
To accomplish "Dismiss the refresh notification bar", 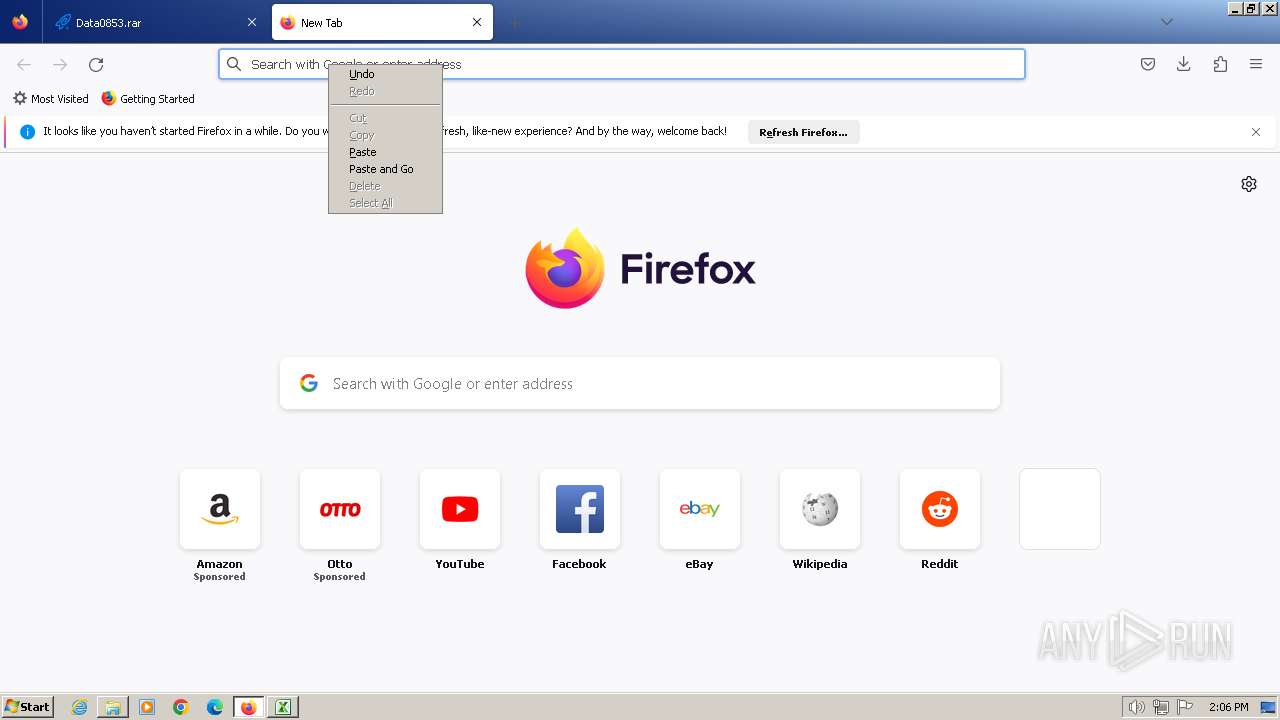I will [1256, 132].
